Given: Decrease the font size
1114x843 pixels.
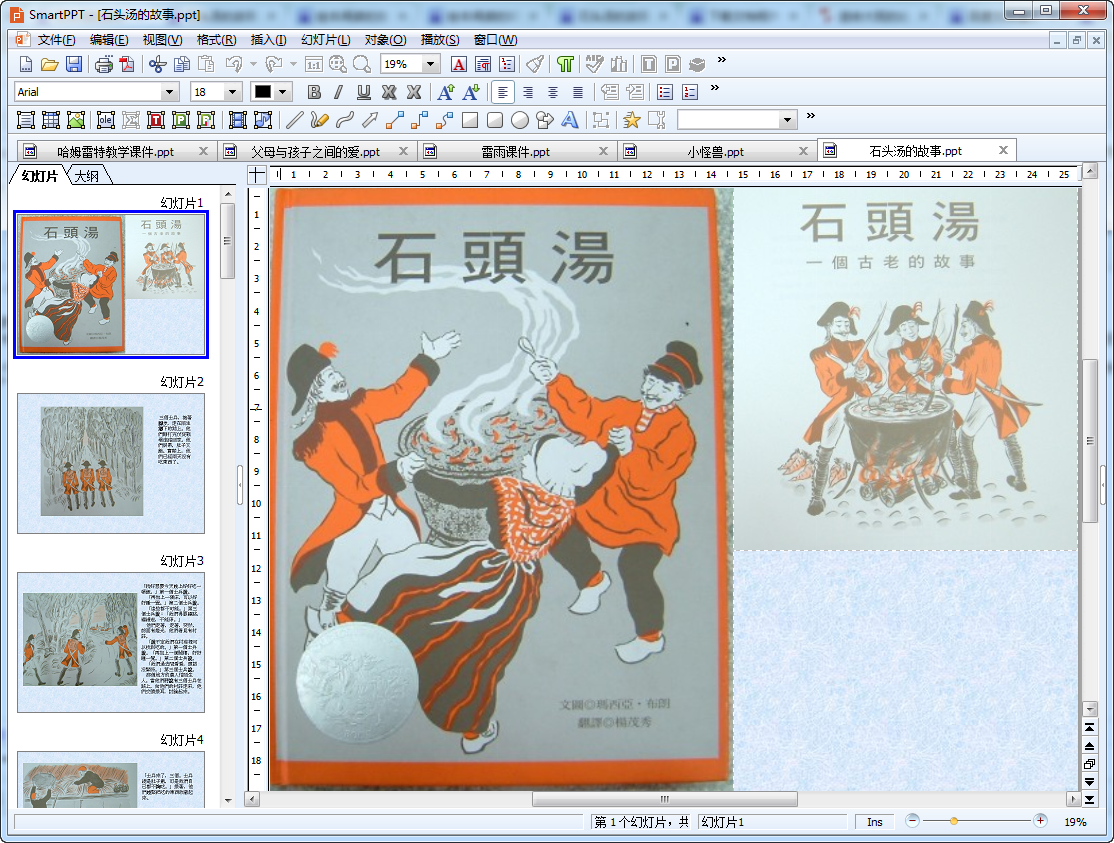Looking at the screenshot, I should (471, 92).
